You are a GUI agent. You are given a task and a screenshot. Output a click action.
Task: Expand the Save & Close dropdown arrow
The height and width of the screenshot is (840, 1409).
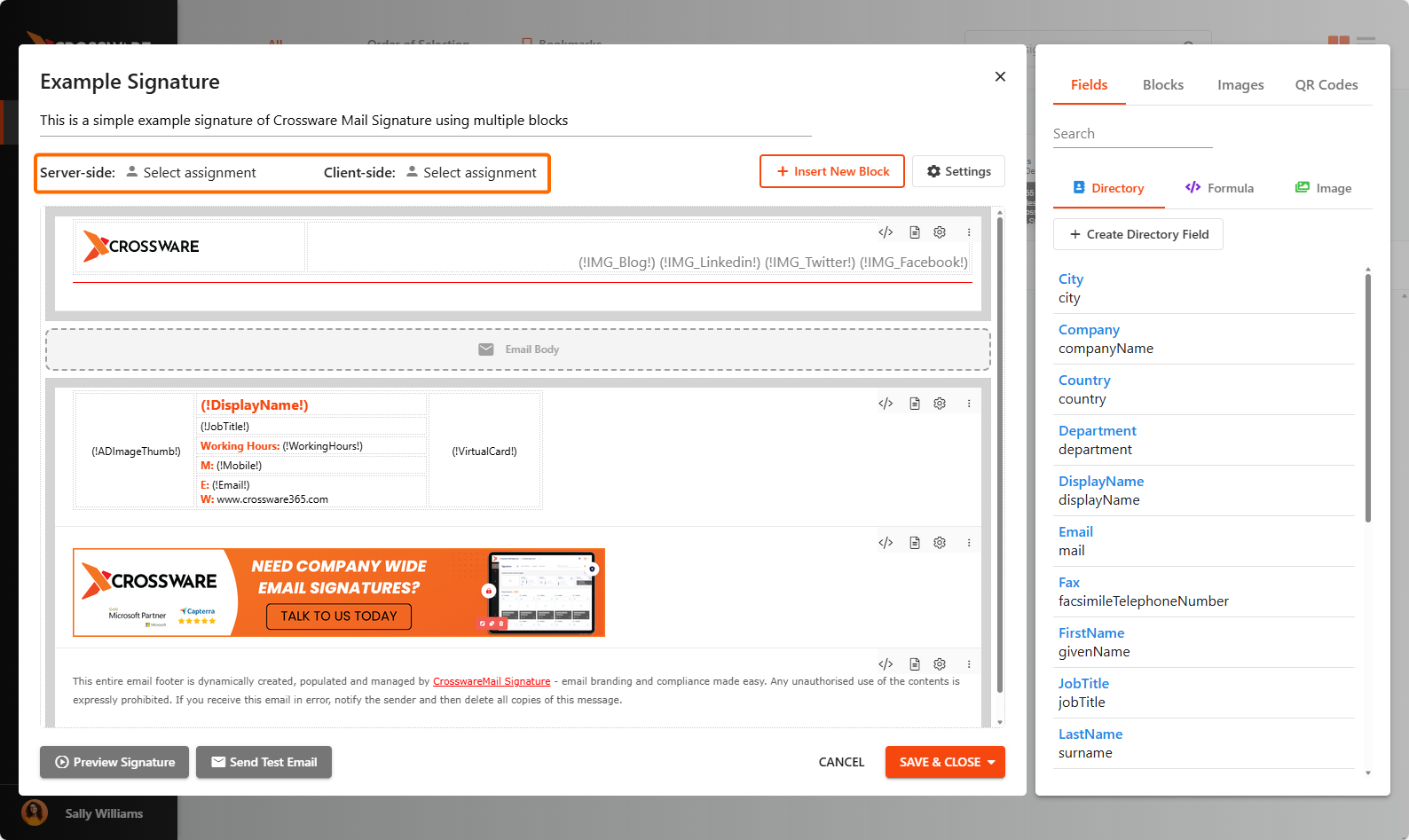(991, 762)
